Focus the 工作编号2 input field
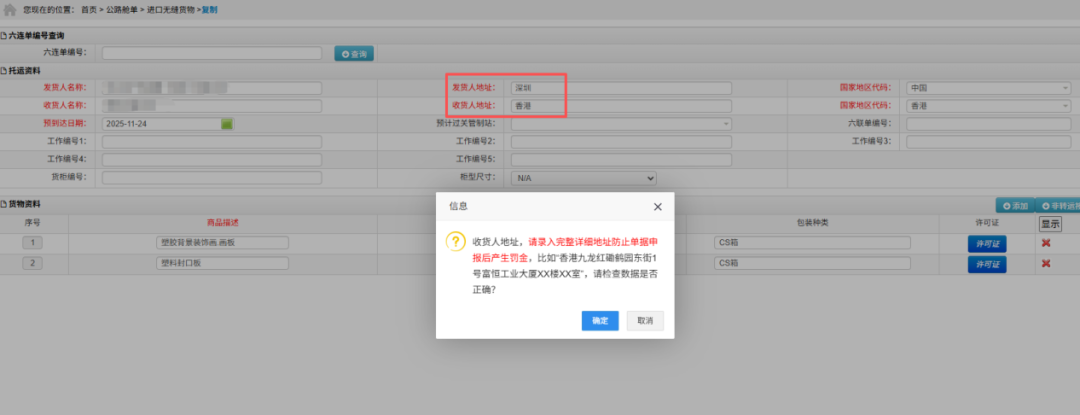1080x415 pixels. [x=621, y=142]
